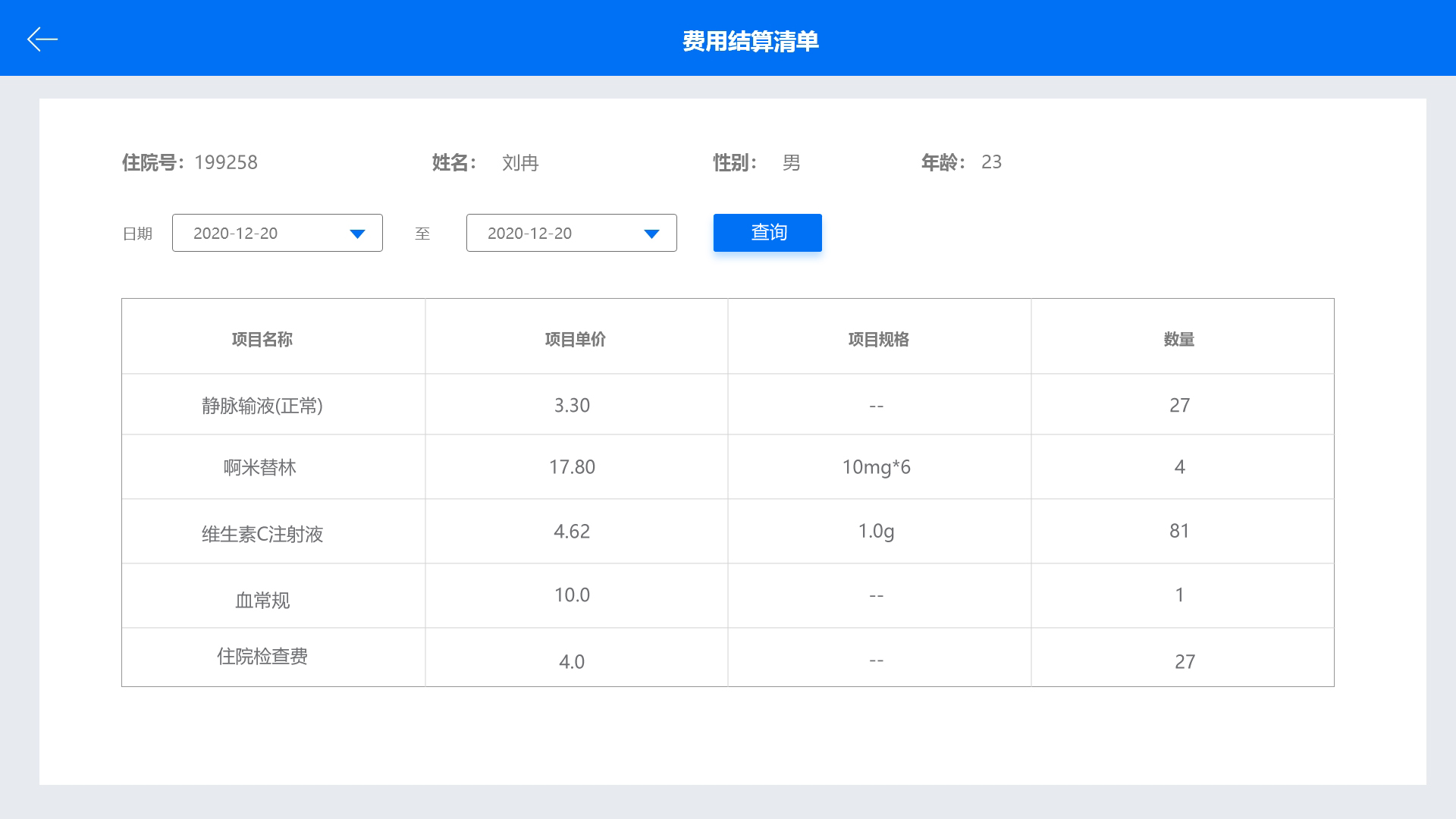Select the 项目规格 column header
The image size is (1456, 819).
[x=879, y=339]
